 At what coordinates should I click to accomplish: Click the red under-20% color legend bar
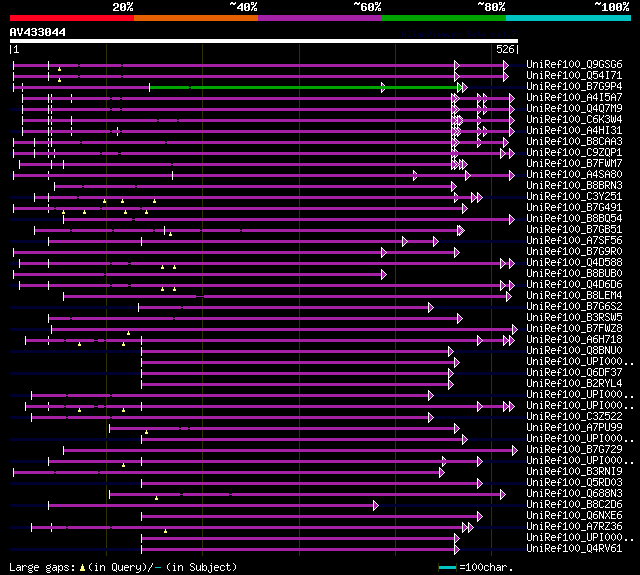click(72, 18)
